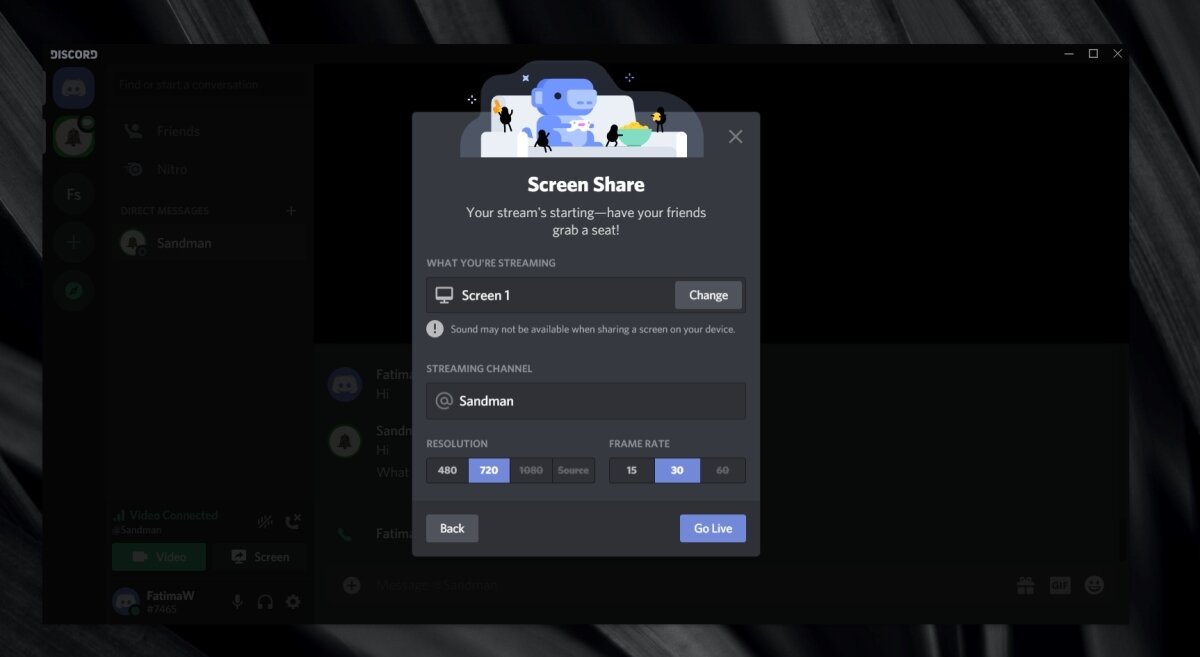1200x657 pixels.
Task: Open the gift picker icon
Action: 1025,585
